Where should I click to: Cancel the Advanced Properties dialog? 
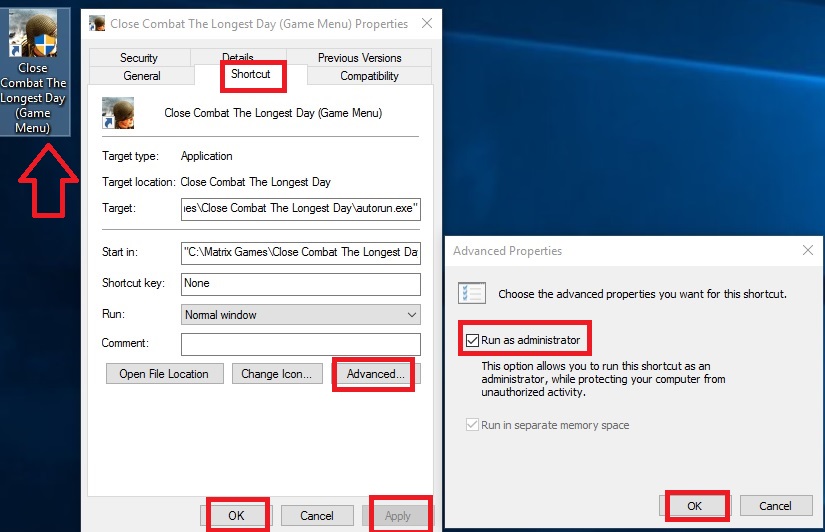[776, 506]
